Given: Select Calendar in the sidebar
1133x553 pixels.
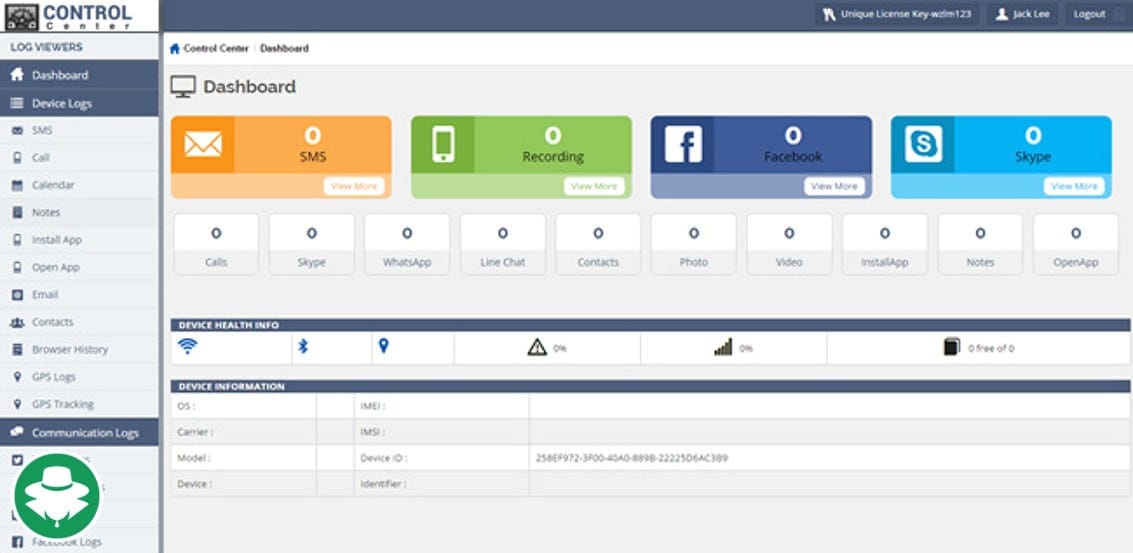Looking at the screenshot, I should (x=79, y=185).
